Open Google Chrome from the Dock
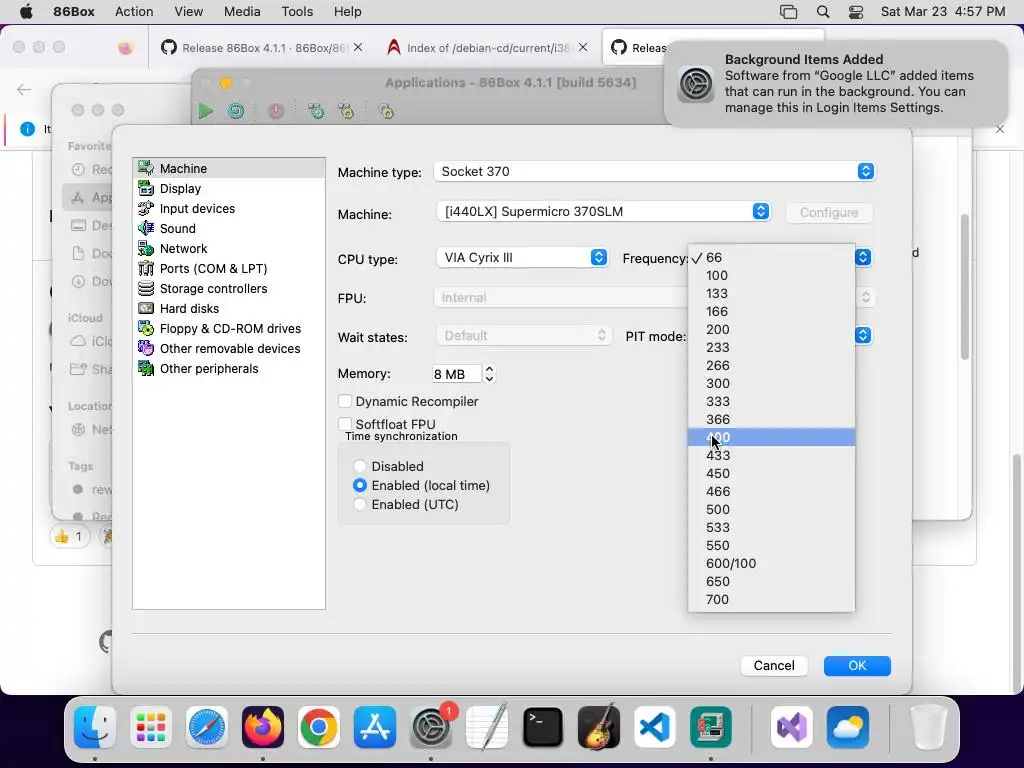1024x768 pixels. (319, 727)
